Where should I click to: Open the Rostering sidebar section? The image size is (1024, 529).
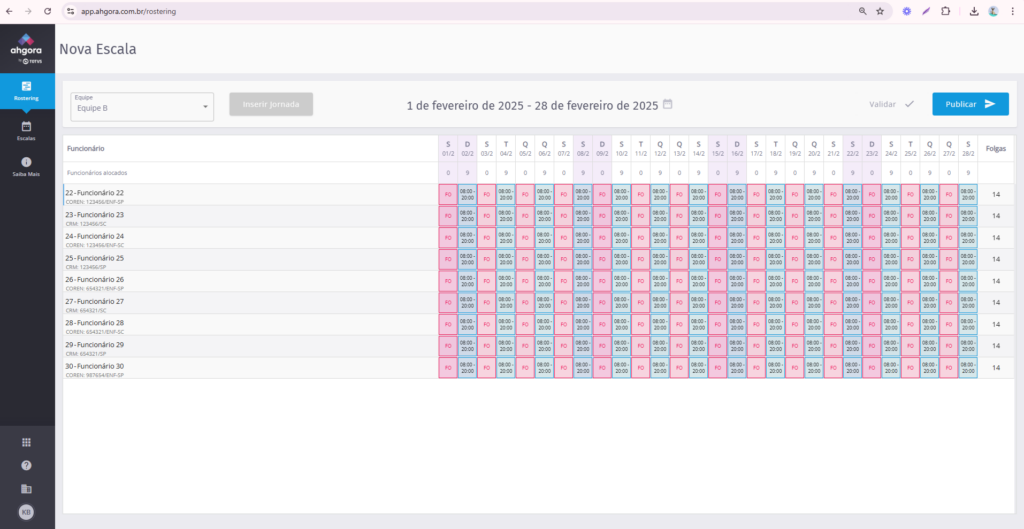[x=27, y=90]
